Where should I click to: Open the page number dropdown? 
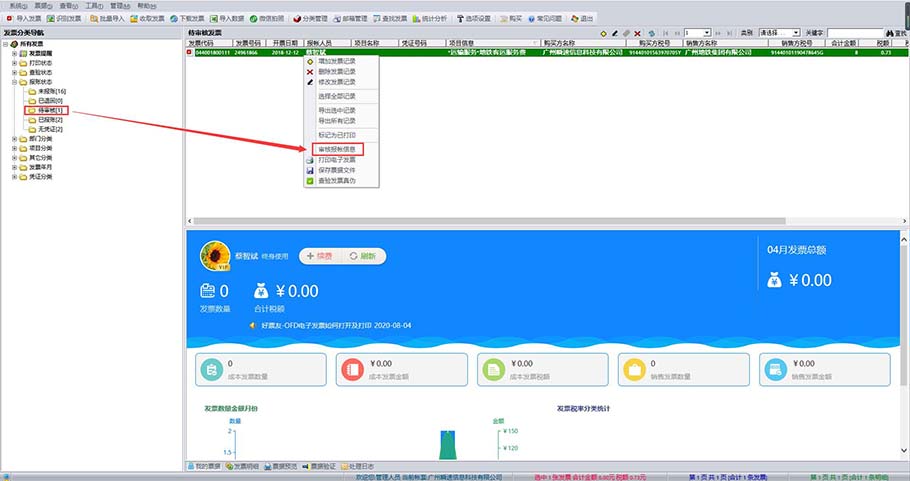click(x=707, y=33)
